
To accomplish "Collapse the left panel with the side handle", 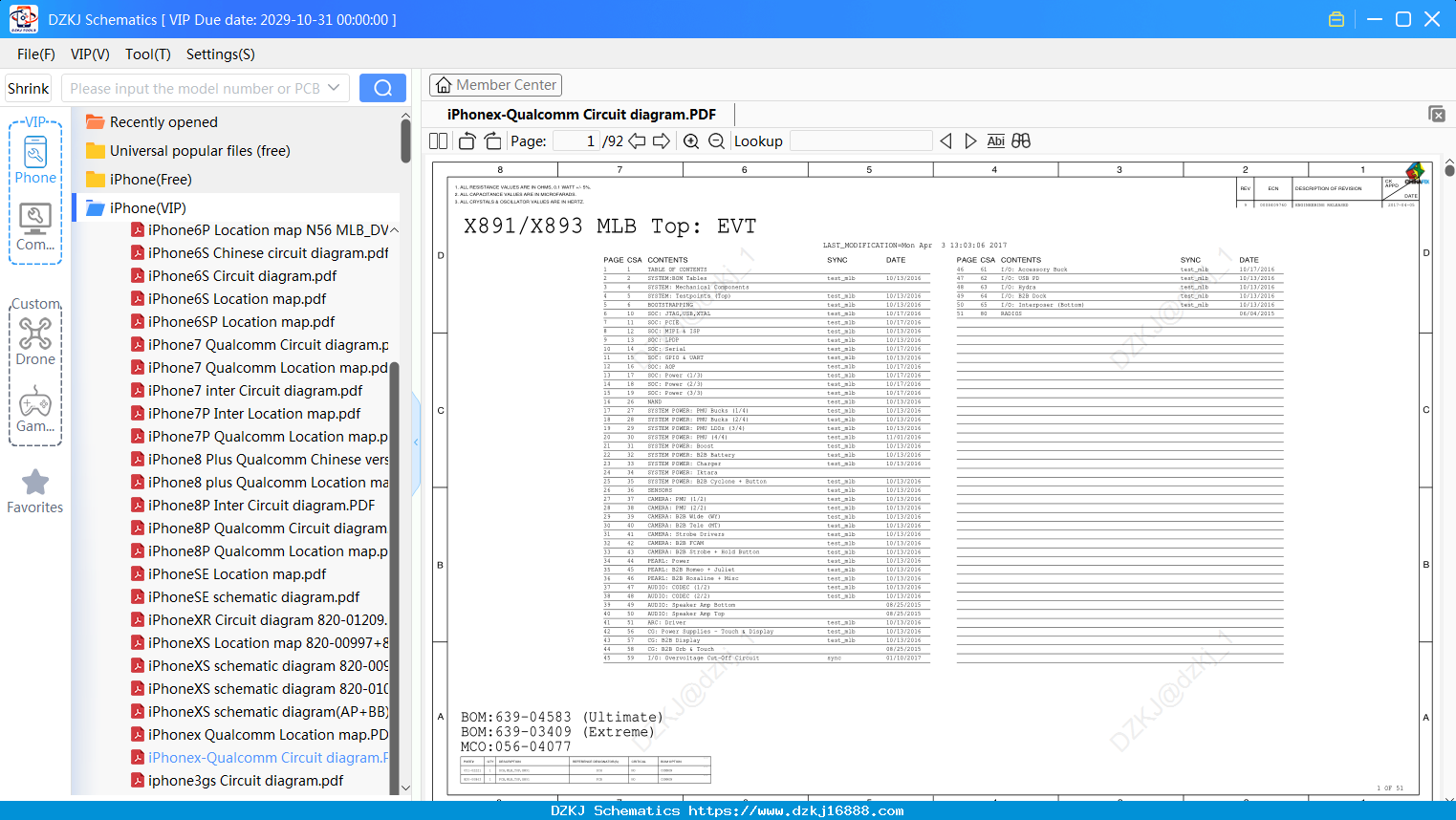I will [x=416, y=442].
